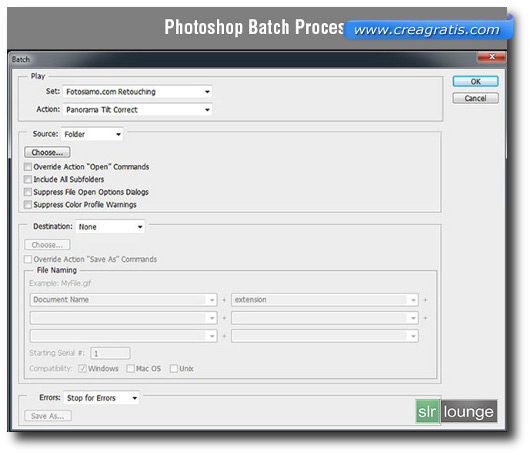Open the empty second-row left naming dropdown

(123, 318)
